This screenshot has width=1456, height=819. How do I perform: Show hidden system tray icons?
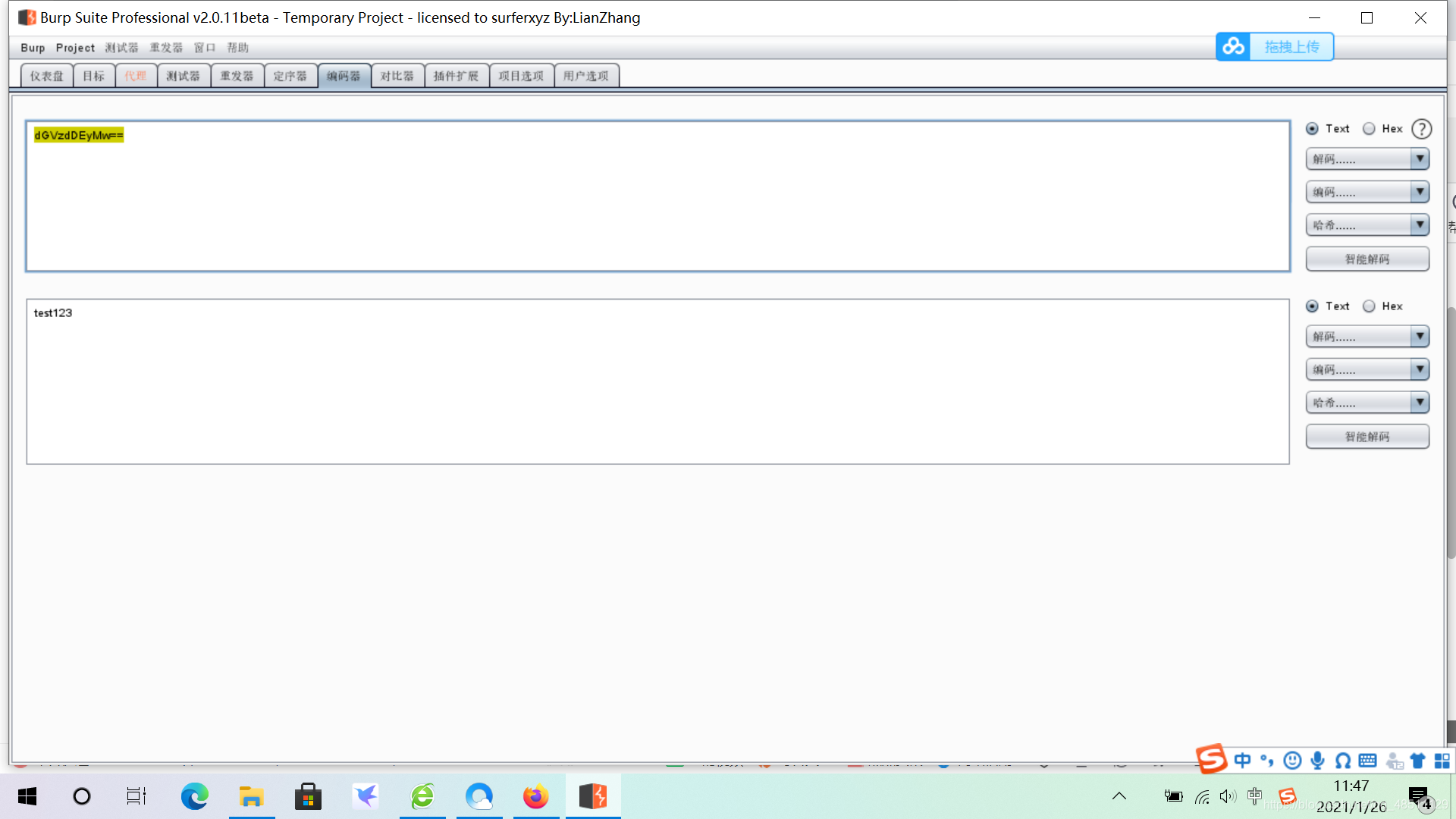[x=1119, y=796]
